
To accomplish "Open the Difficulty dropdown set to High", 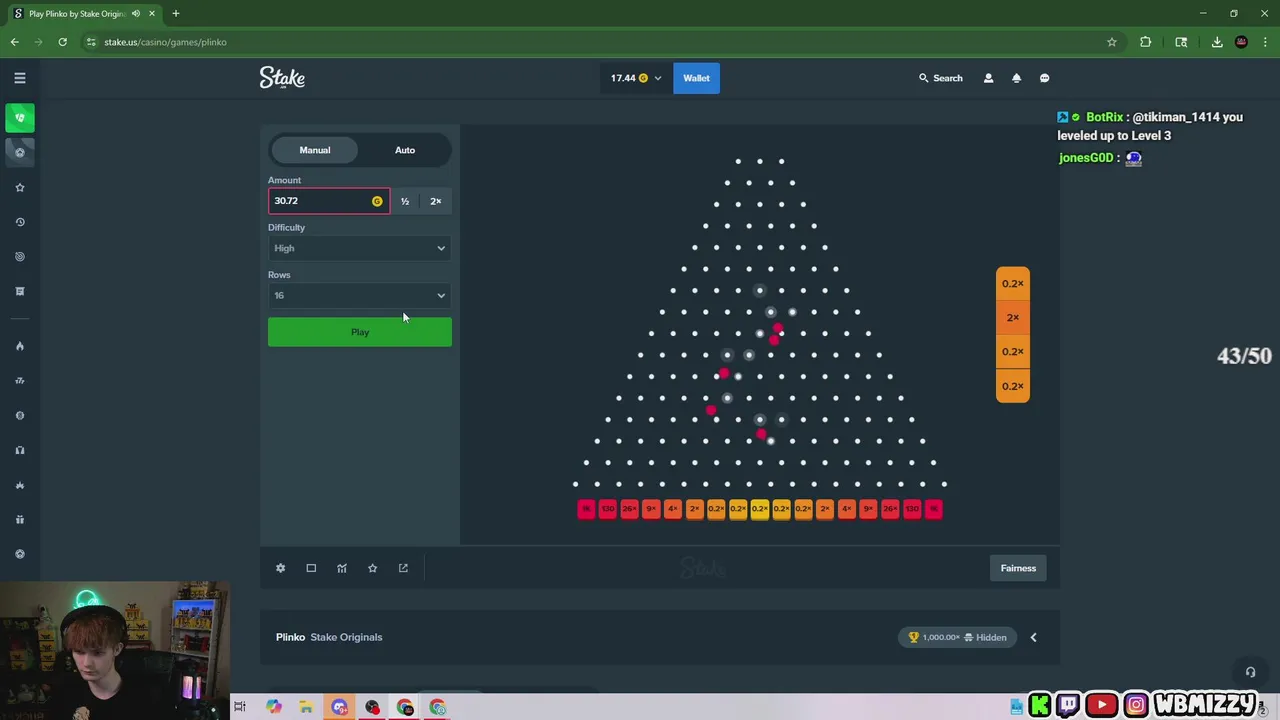I will 360,248.
